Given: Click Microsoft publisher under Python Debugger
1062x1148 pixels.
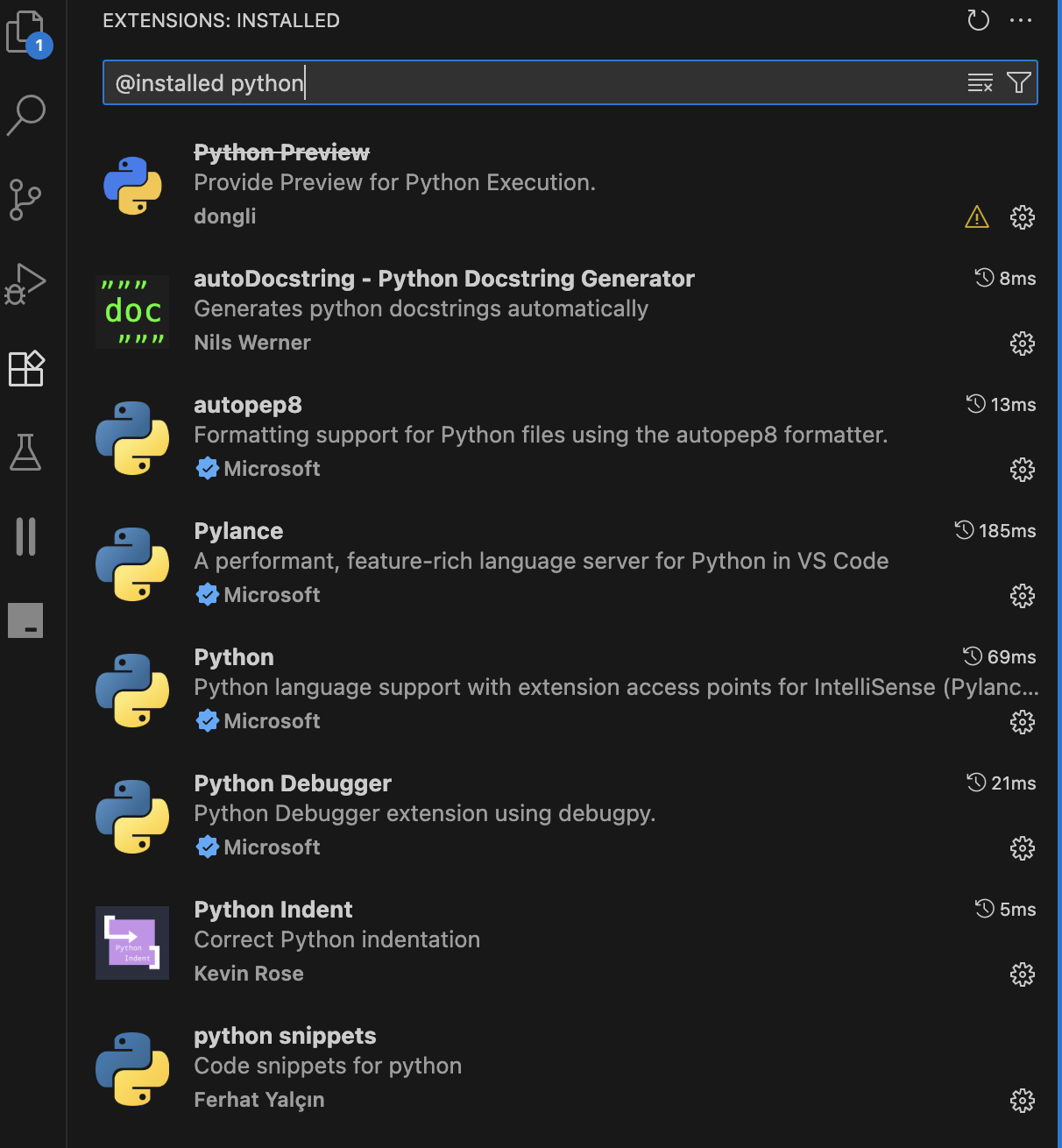Looking at the screenshot, I should pos(272,847).
